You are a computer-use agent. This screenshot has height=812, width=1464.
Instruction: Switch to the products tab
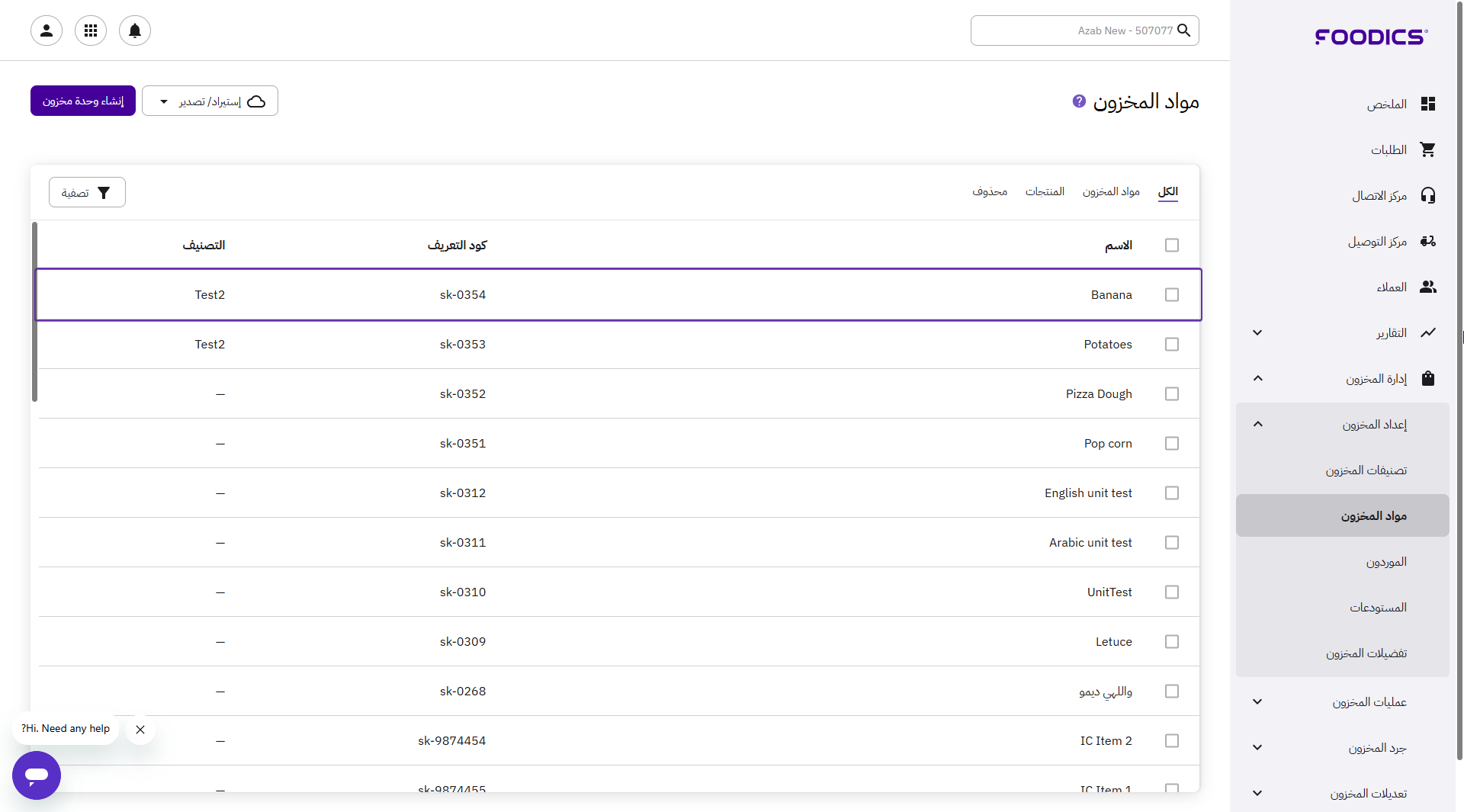(x=1044, y=191)
